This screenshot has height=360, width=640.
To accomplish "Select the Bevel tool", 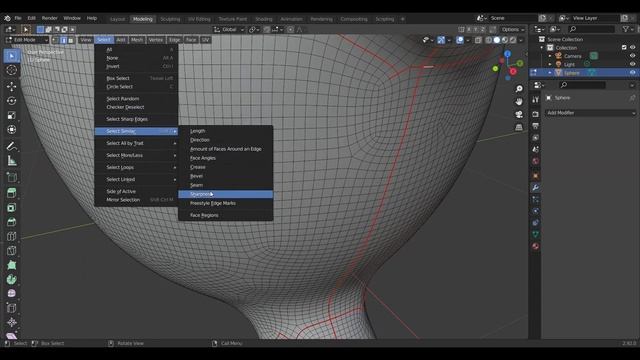I will click(11, 222).
